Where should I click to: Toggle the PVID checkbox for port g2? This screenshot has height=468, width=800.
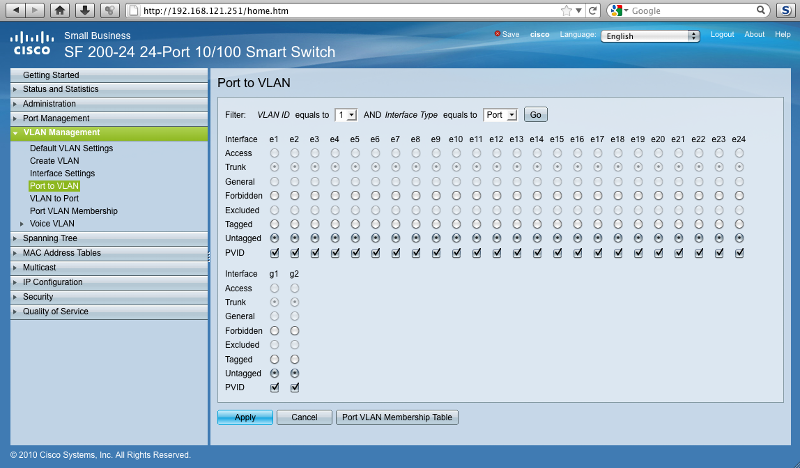click(294, 387)
